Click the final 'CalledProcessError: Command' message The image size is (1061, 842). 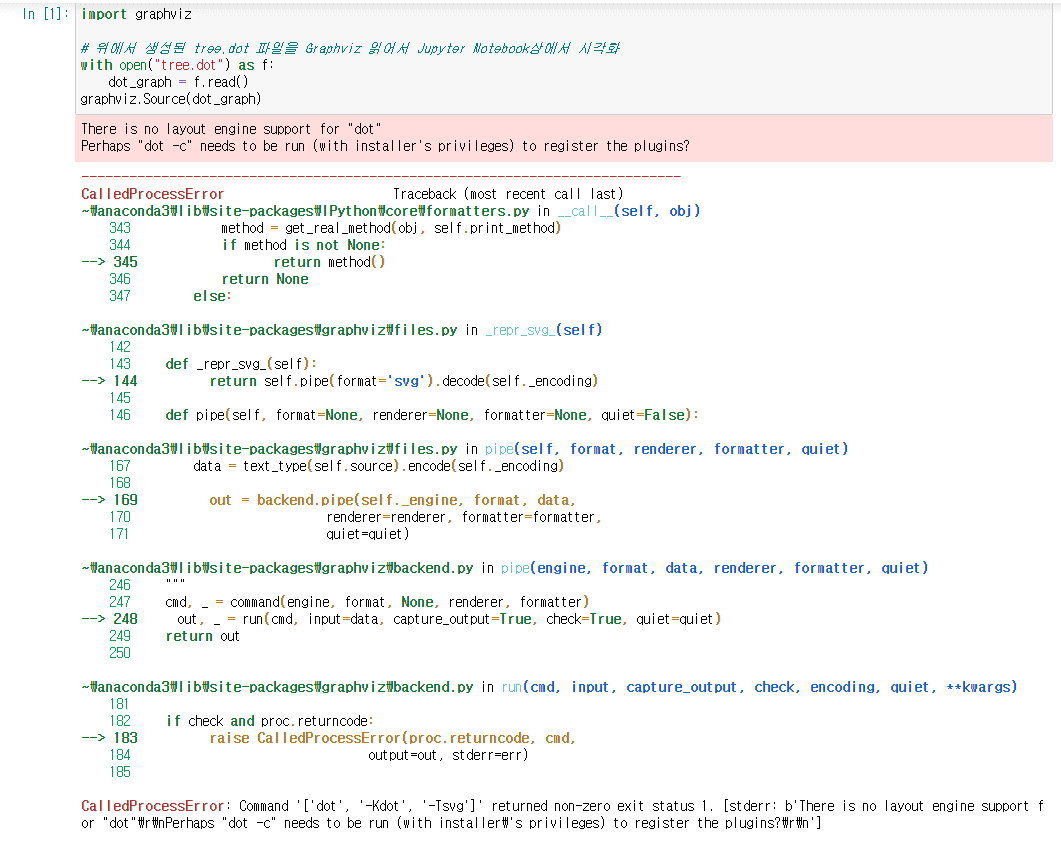pos(562,815)
